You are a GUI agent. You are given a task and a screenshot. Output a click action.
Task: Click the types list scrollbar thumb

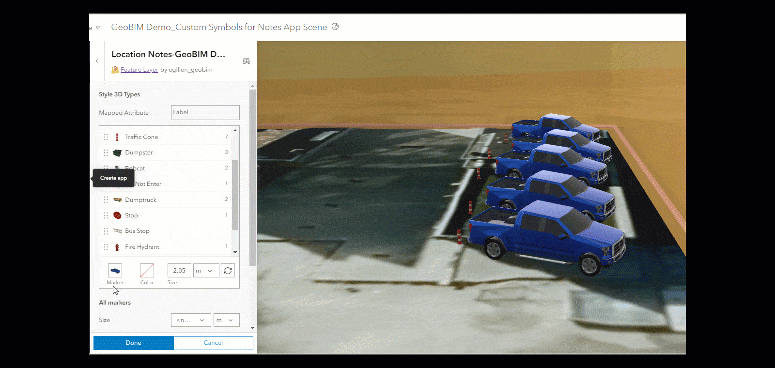[x=235, y=195]
